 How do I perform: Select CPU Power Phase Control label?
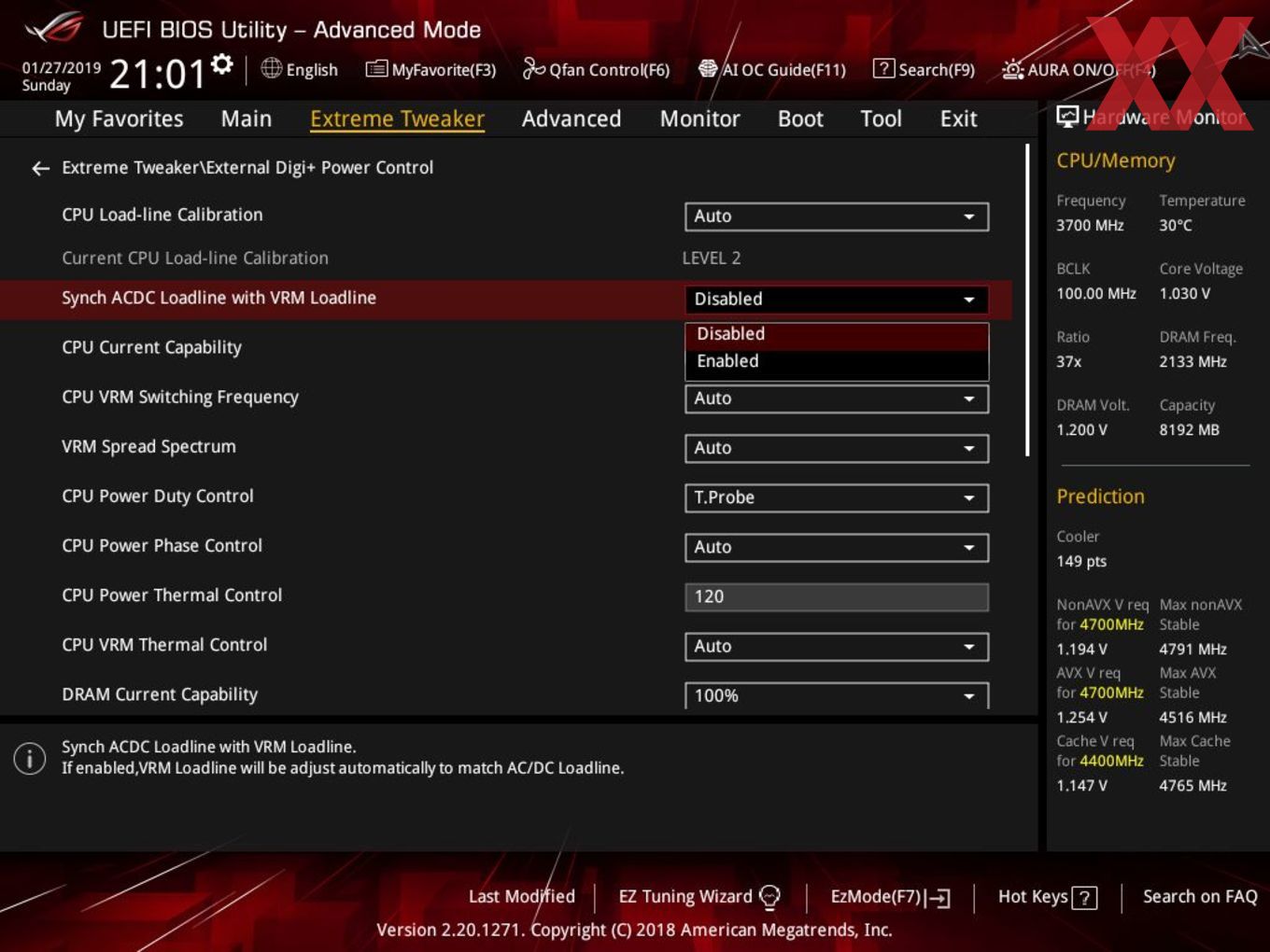162,545
